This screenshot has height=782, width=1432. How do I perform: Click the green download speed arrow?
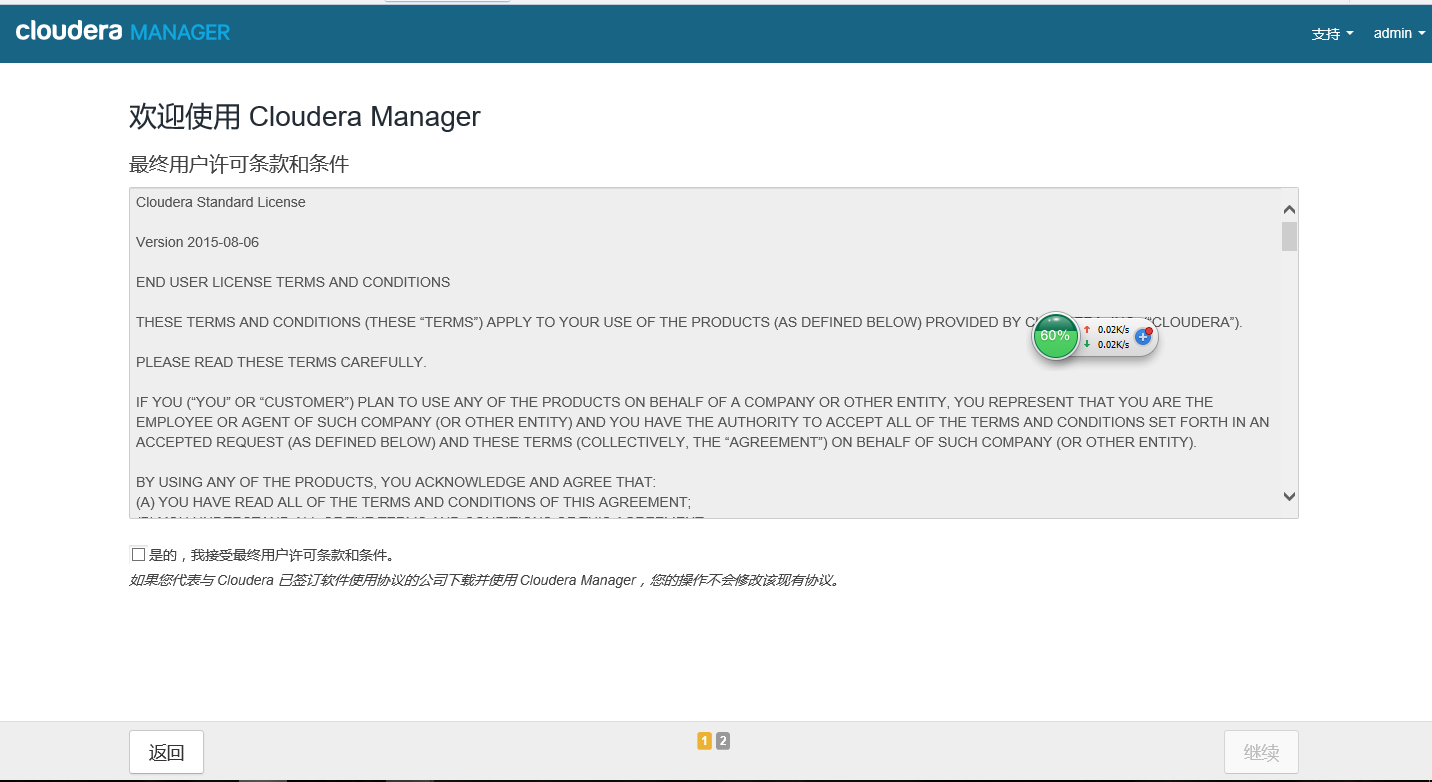point(1087,344)
